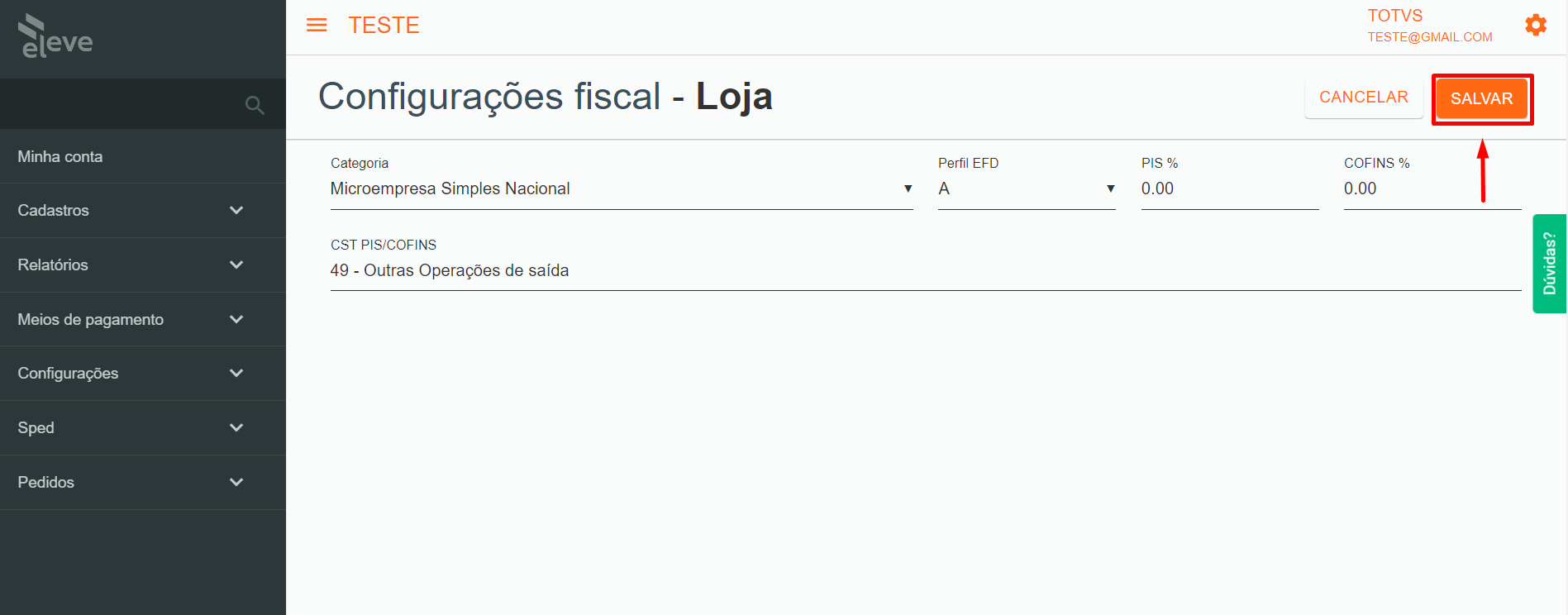Click the COFINS % input field
Screen dimensions: 1568x615
pos(1432,189)
